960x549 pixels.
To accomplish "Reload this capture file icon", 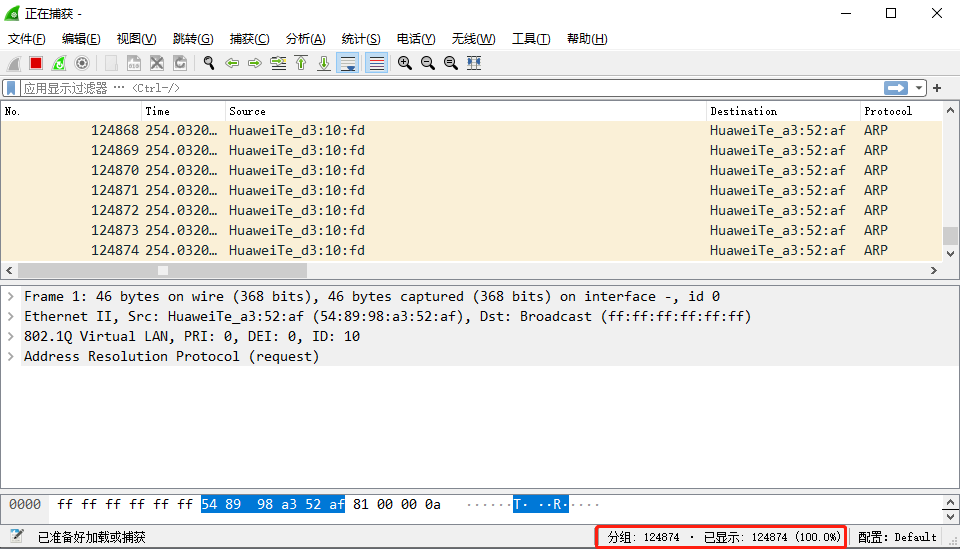I will coord(180,63).
